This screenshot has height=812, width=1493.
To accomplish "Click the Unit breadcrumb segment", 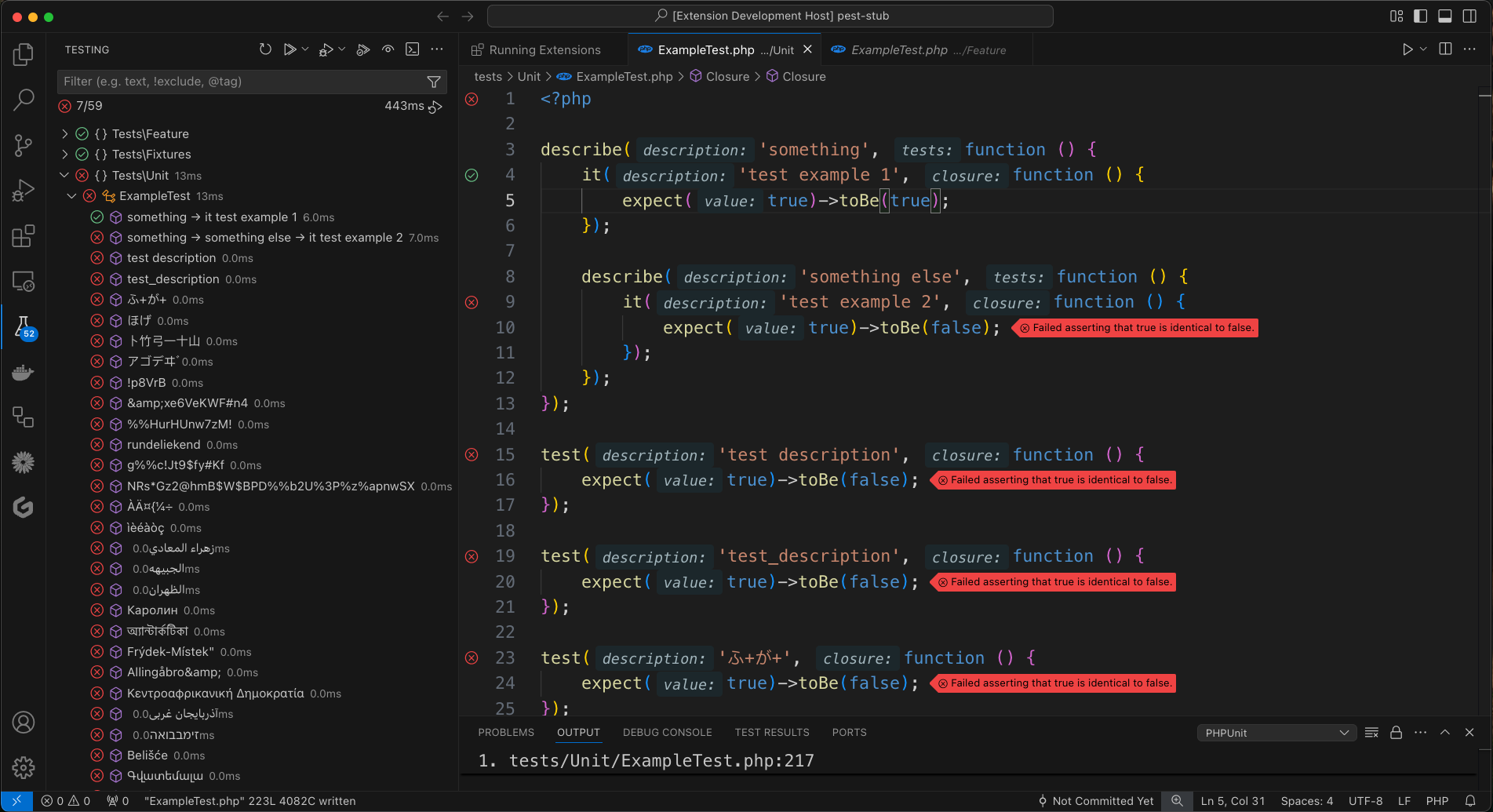I will pos(529,76).
